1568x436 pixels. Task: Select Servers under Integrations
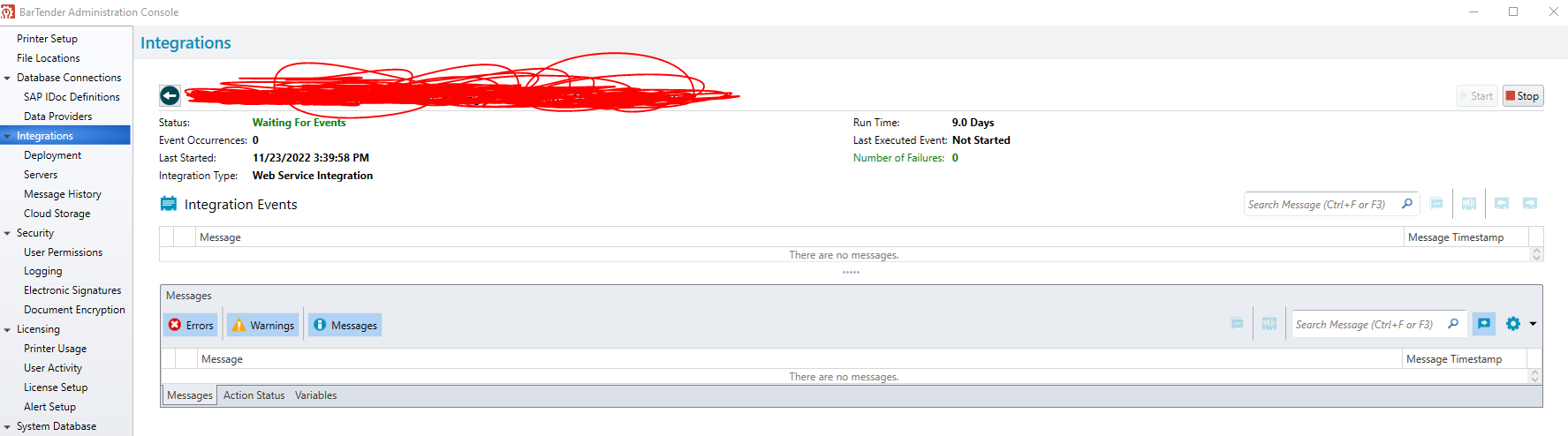41,175
